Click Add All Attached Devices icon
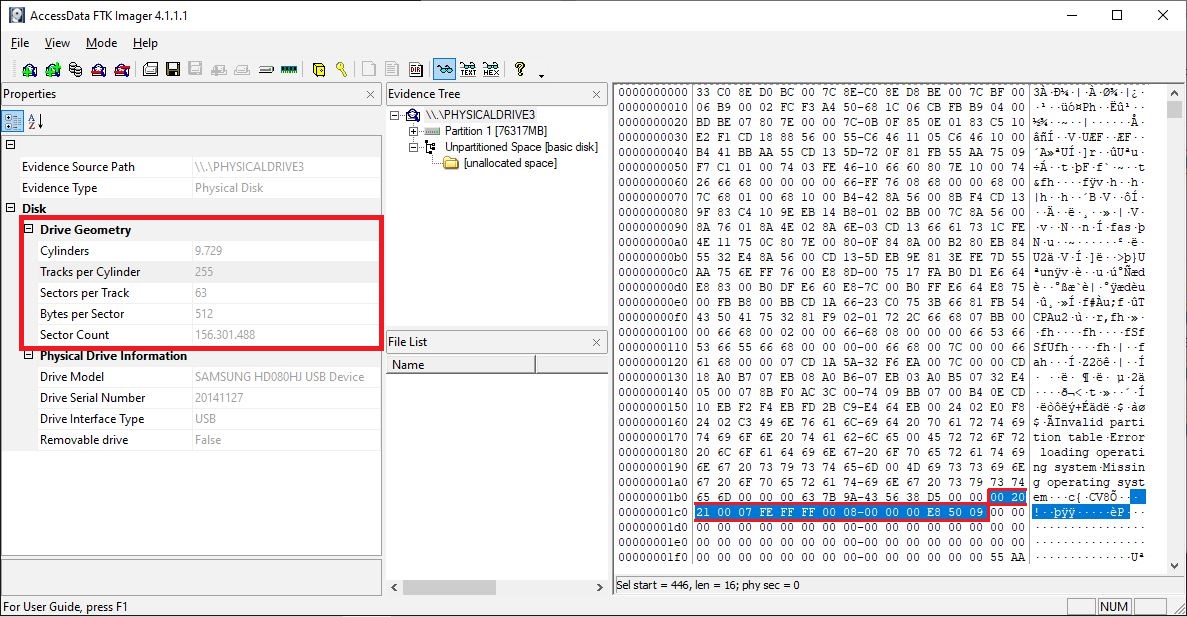 point(53,70)
